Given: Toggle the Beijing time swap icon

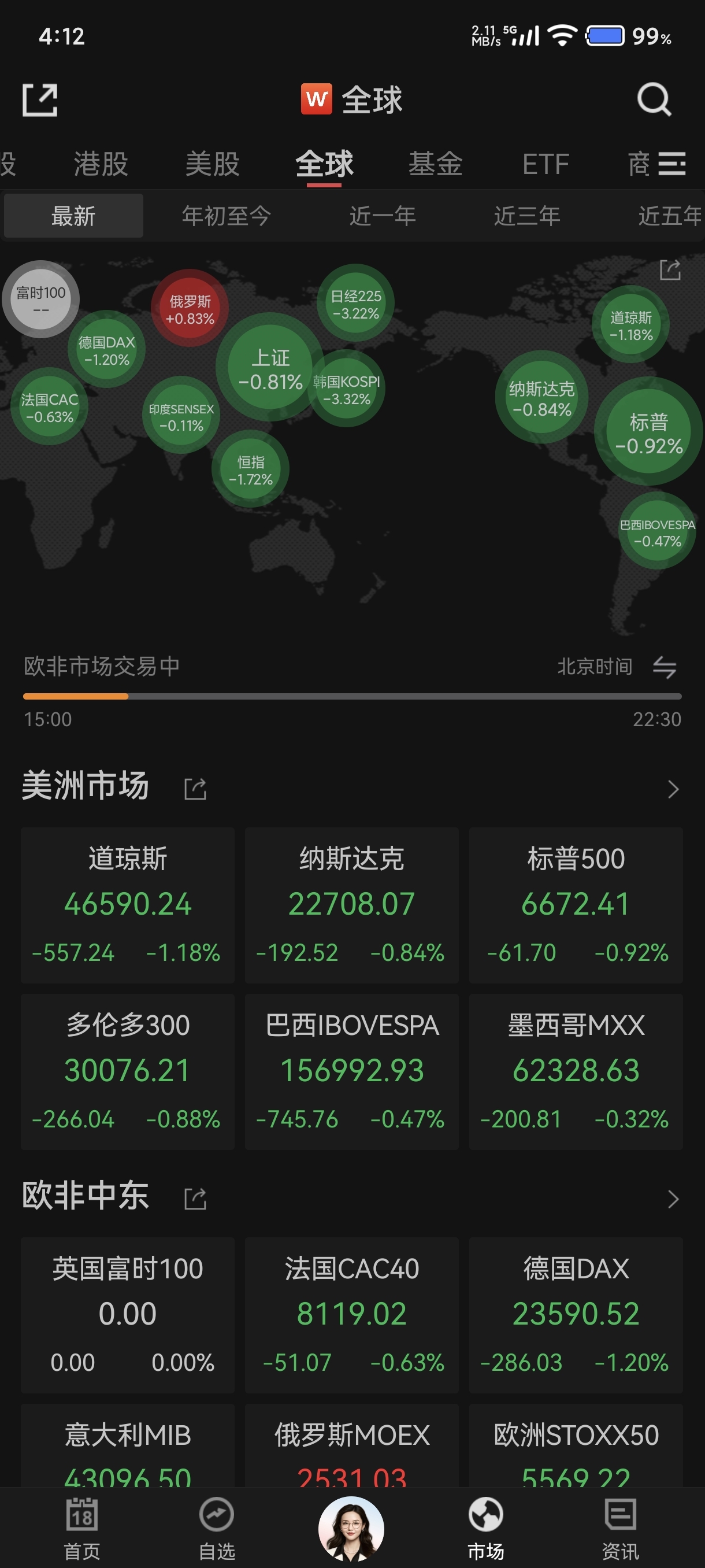Looking at the screenshot, I should point(665,667).
